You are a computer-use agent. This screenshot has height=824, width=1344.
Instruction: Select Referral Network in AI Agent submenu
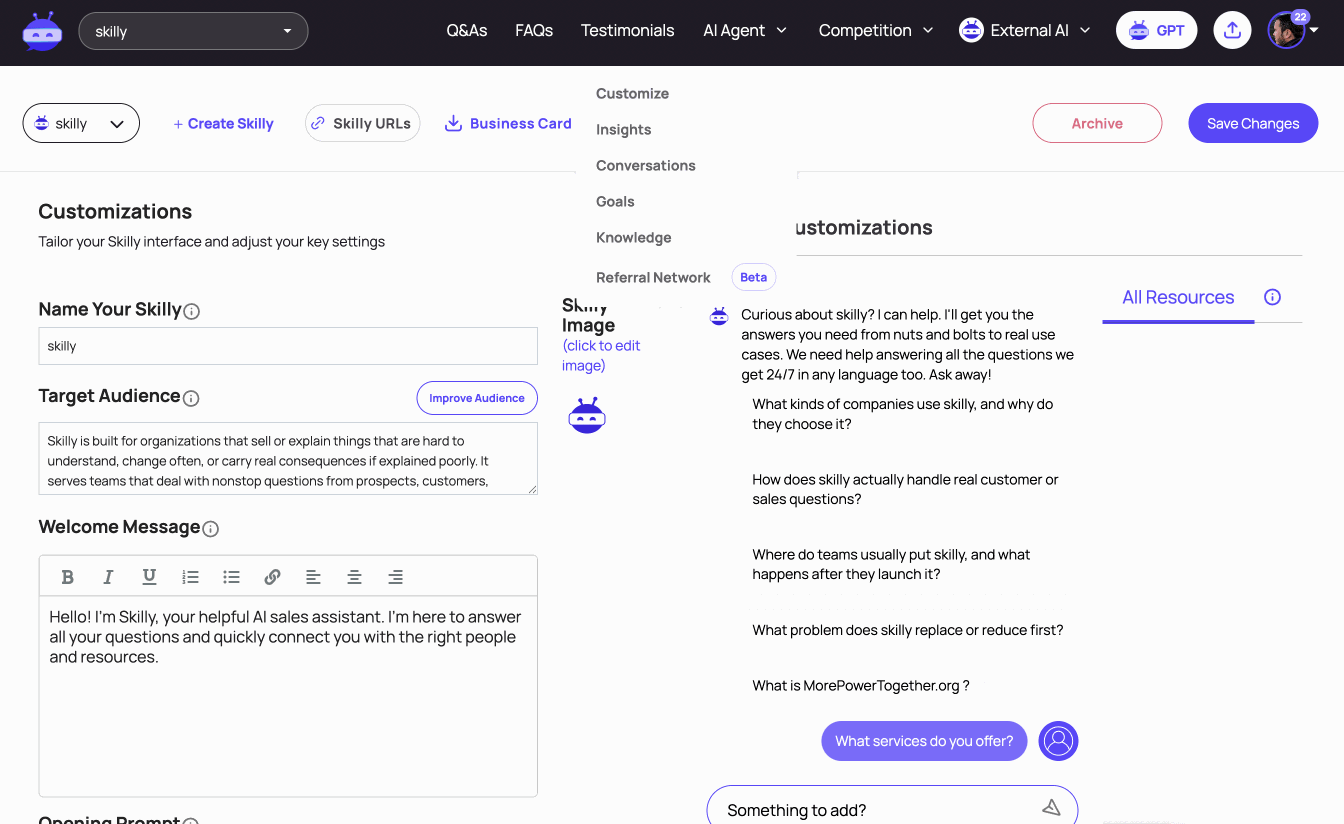pyautogui.click(x=653, y=277)
